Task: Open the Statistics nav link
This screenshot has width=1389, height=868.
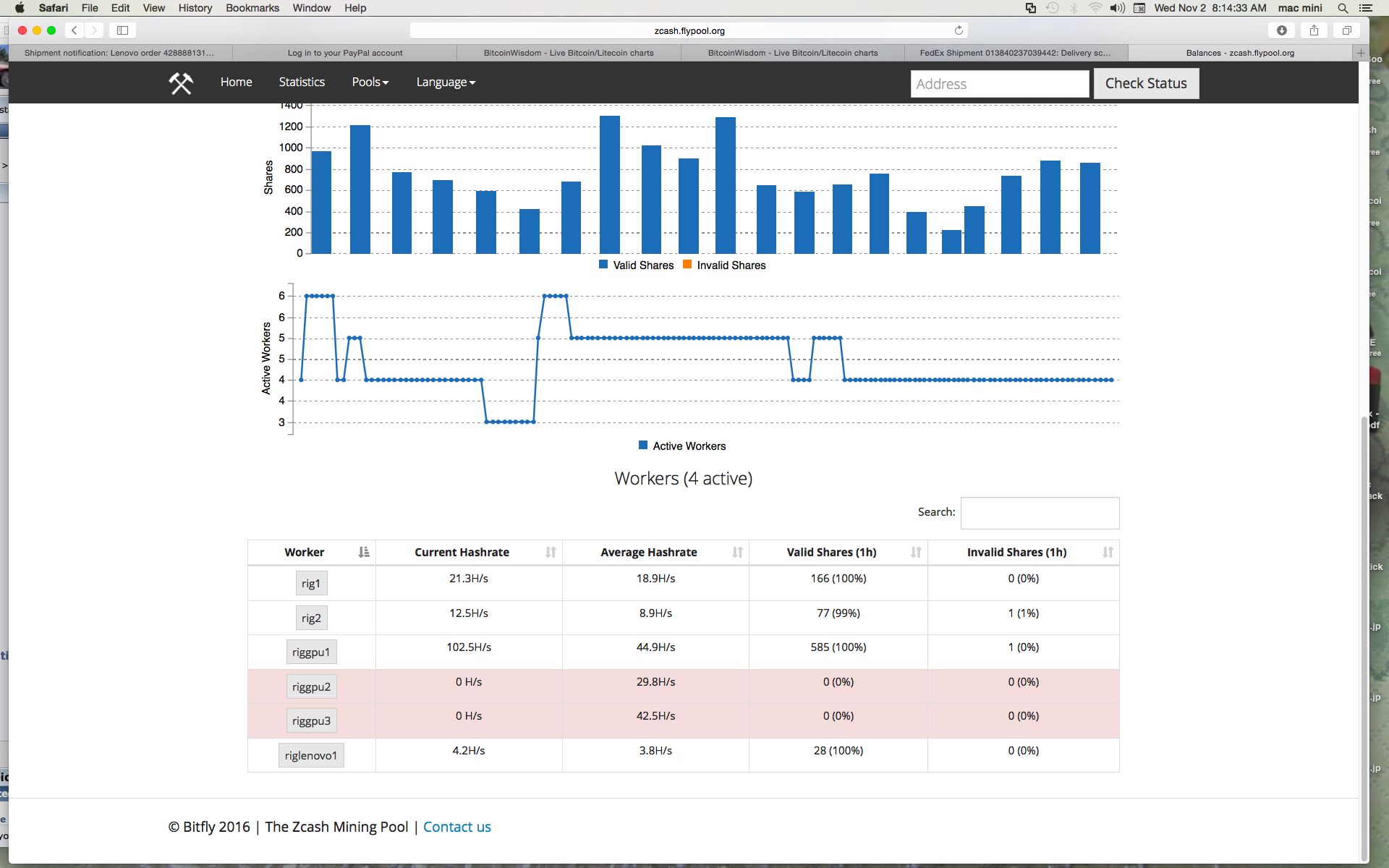Action: tap(302, 82)
